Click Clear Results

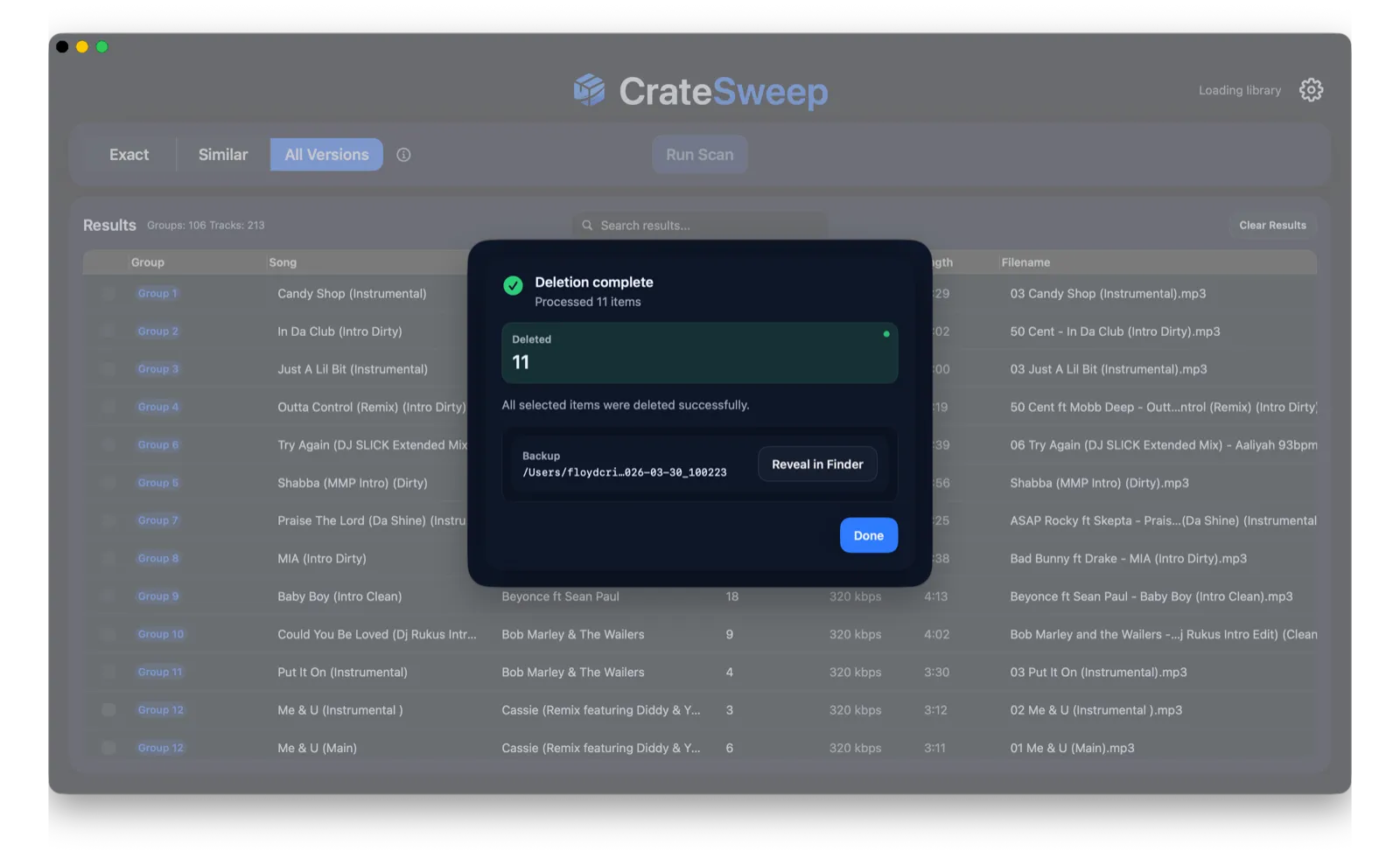1272,225
